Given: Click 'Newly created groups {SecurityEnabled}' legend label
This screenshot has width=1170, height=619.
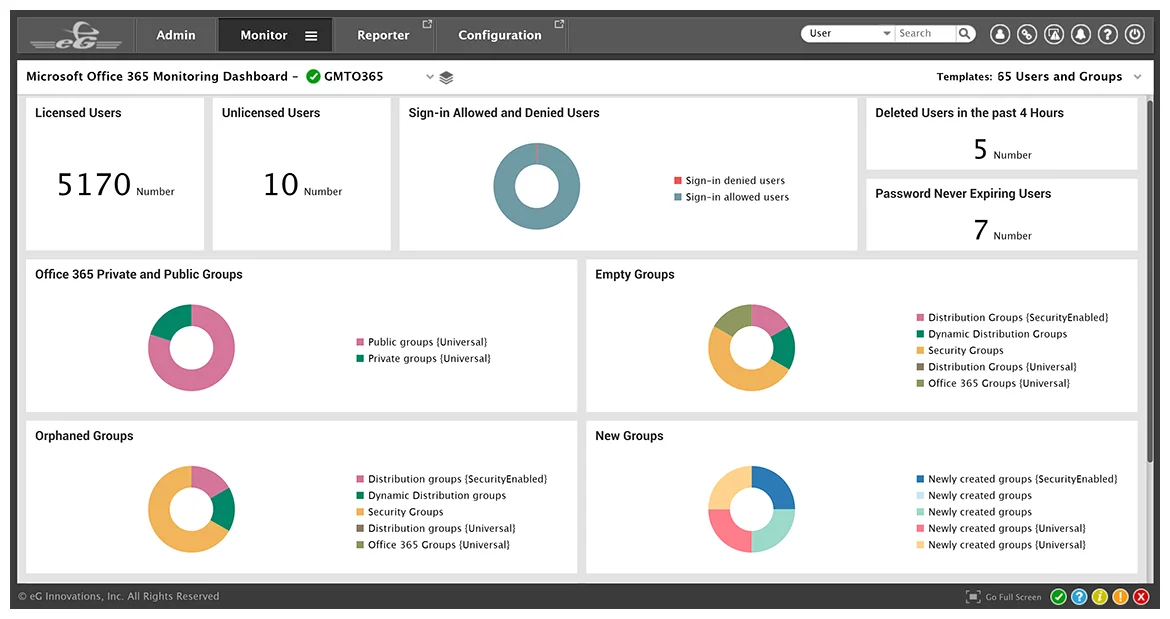Looking at the screenshot, I should tap(1023, 480).
